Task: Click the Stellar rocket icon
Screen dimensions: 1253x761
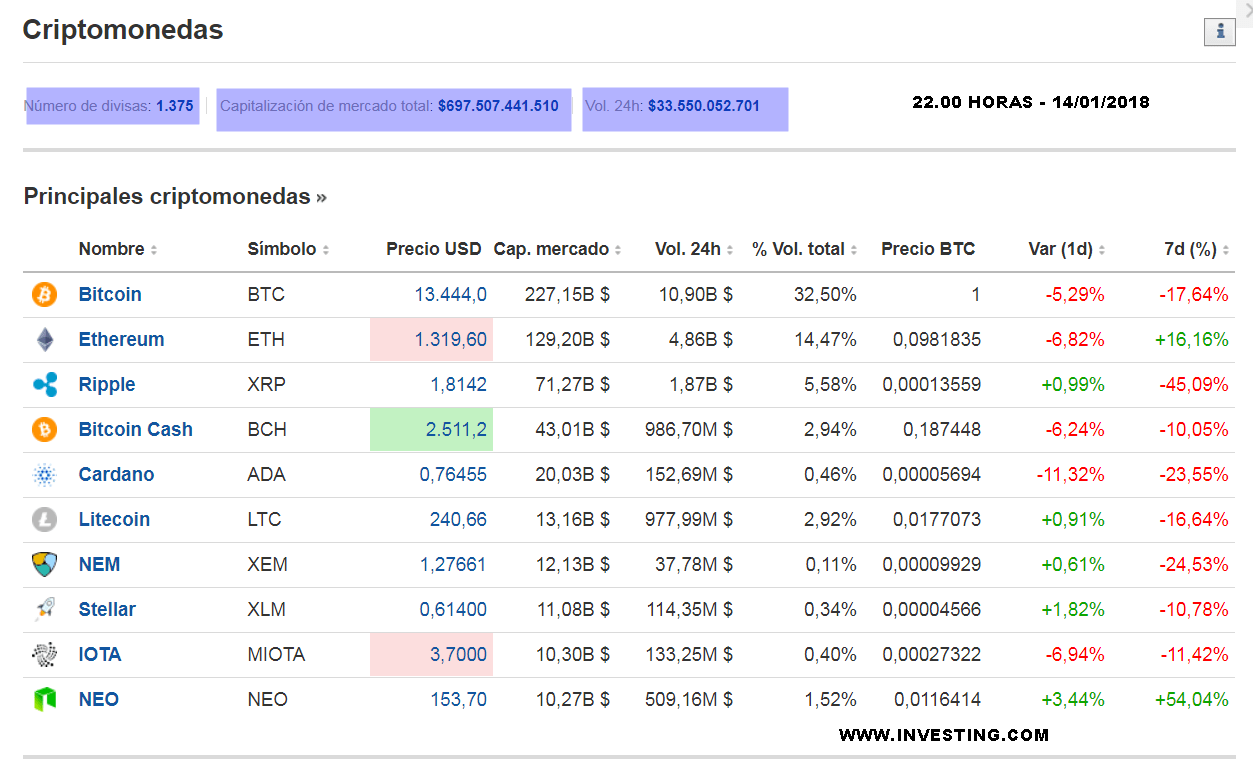Action: pos(45,610)
